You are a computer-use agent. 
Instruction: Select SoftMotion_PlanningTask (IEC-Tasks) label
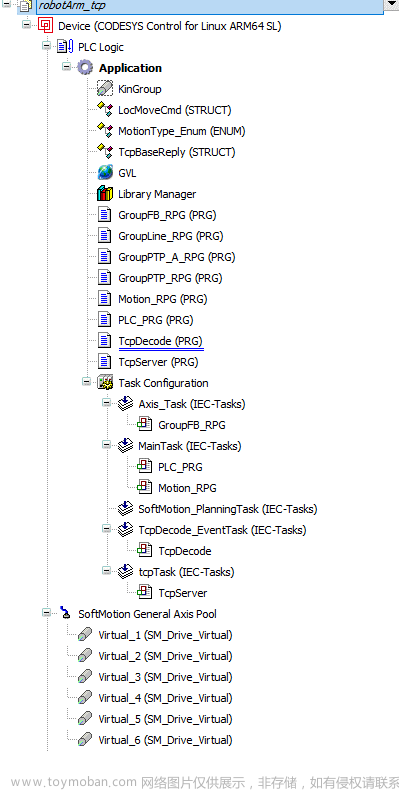pyautogui.click(x=228, y=509)
